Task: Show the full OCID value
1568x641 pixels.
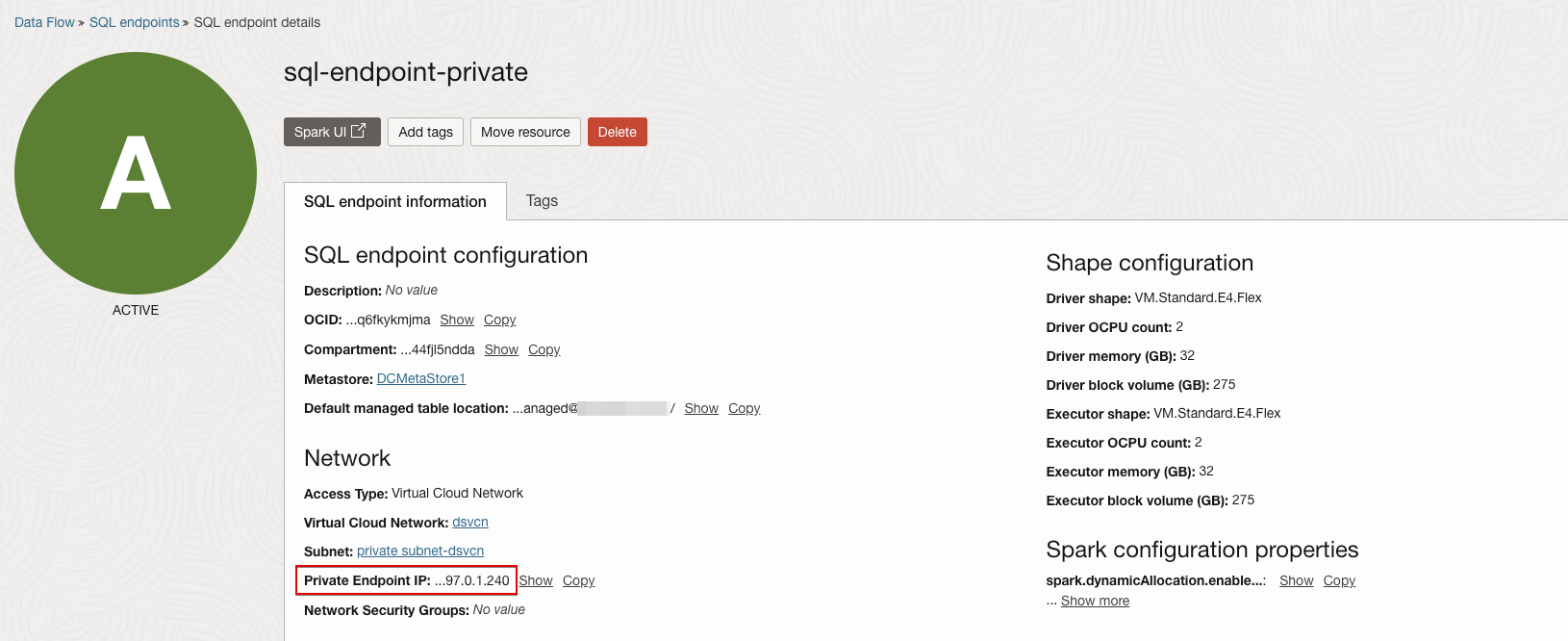Action: coord(457,320)
